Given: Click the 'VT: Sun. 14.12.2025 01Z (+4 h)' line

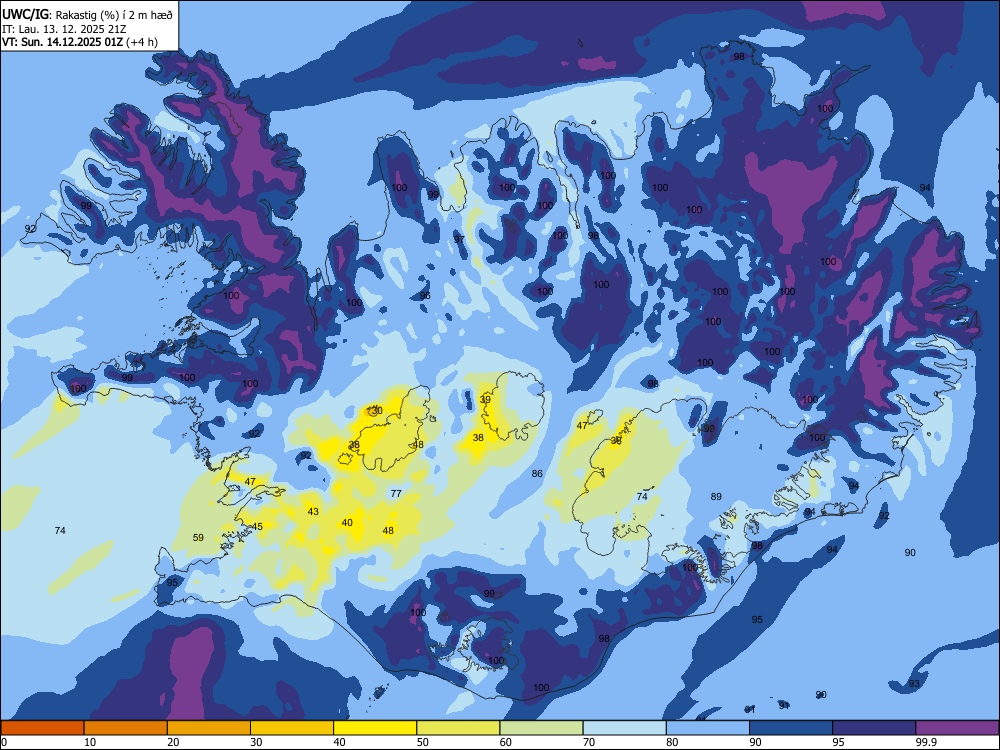Looking at the screenshot, I should tap(80, 42).
